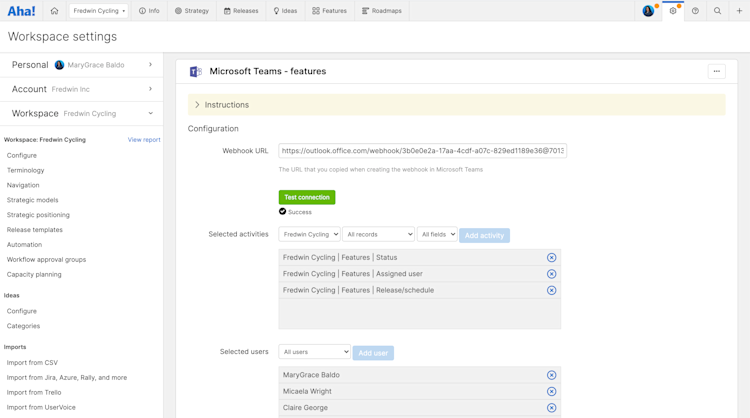
Task: Open the settings gear icon
Action: [673, 11]
